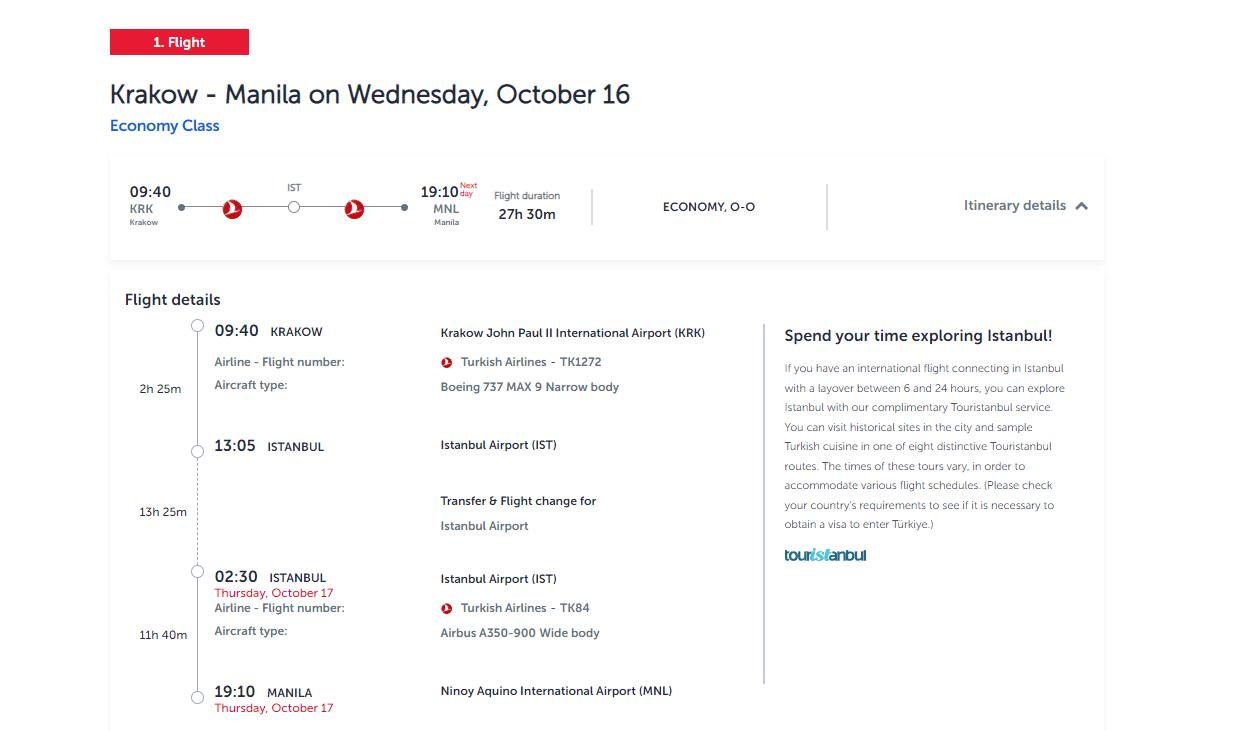Select the 19:10 Manila arrival timeline node
Screen dimensions: 1253x731
click(x=197, y=696)
